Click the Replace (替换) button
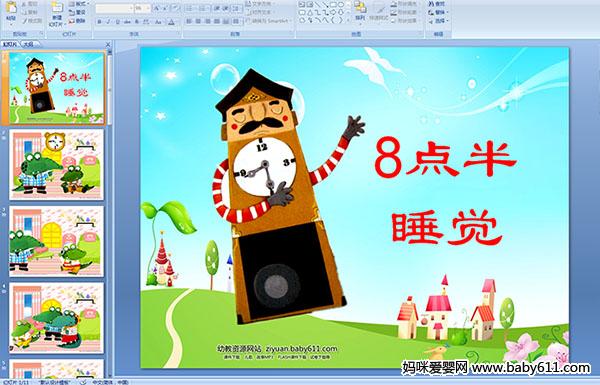This screenshot has height=385, width=600. click(x=439, y=12)
